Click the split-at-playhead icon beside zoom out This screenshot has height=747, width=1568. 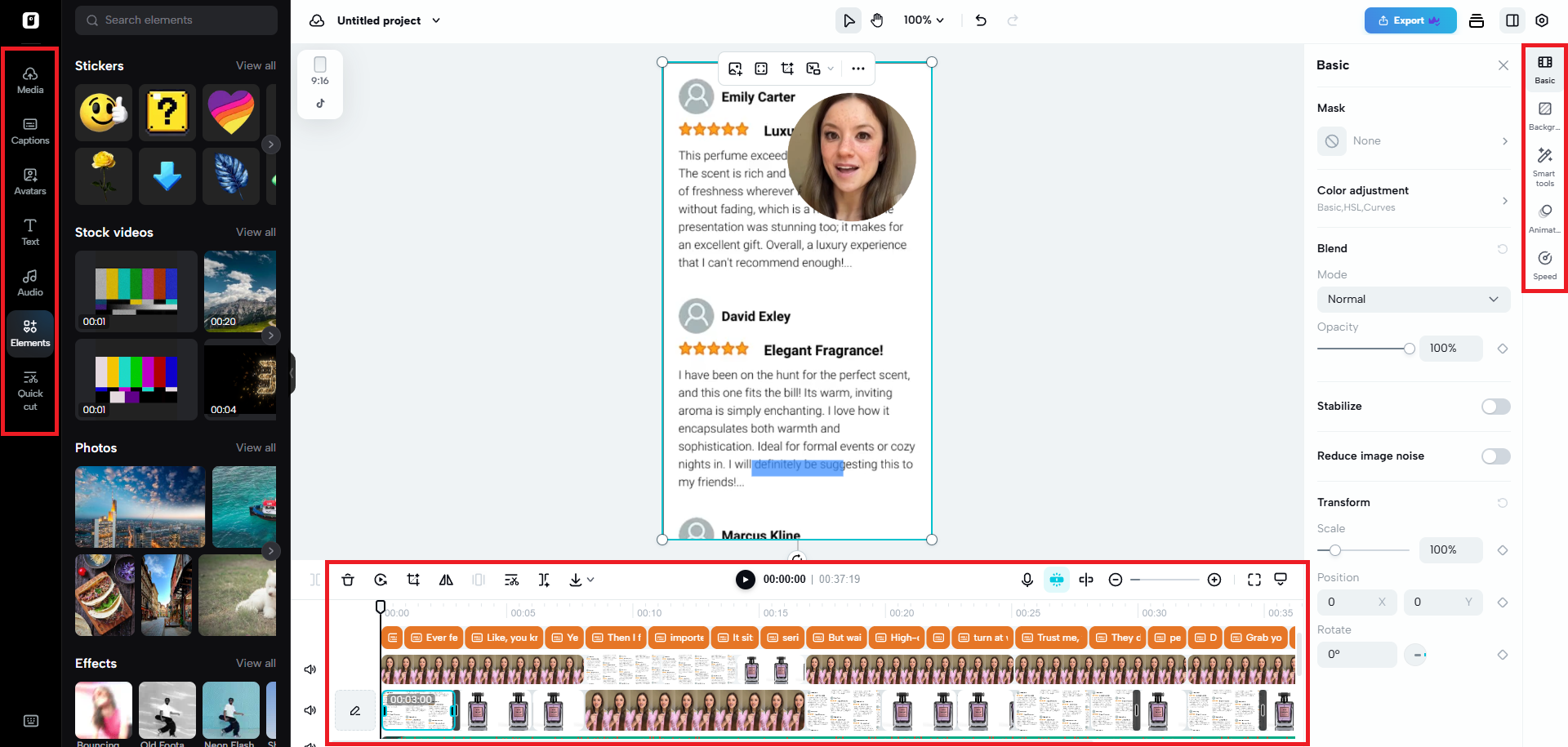(1086, 580)
